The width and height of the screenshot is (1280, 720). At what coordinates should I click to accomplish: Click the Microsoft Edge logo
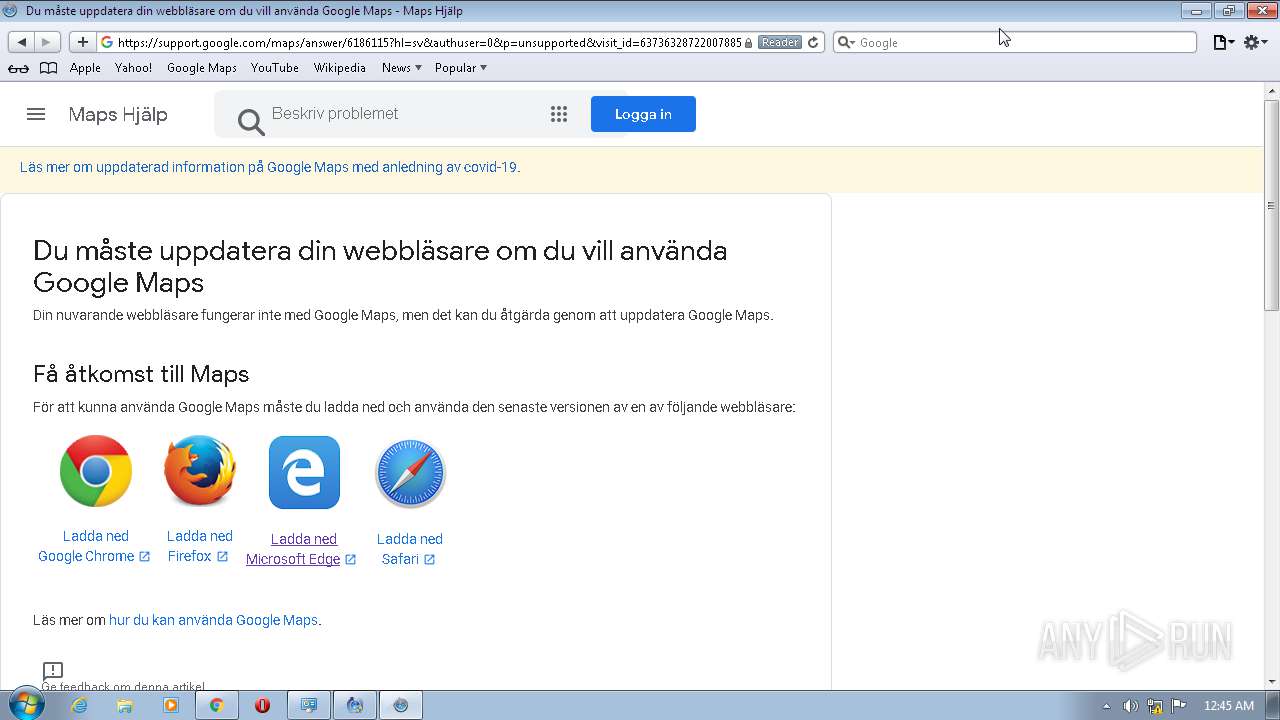click(304, 472)
